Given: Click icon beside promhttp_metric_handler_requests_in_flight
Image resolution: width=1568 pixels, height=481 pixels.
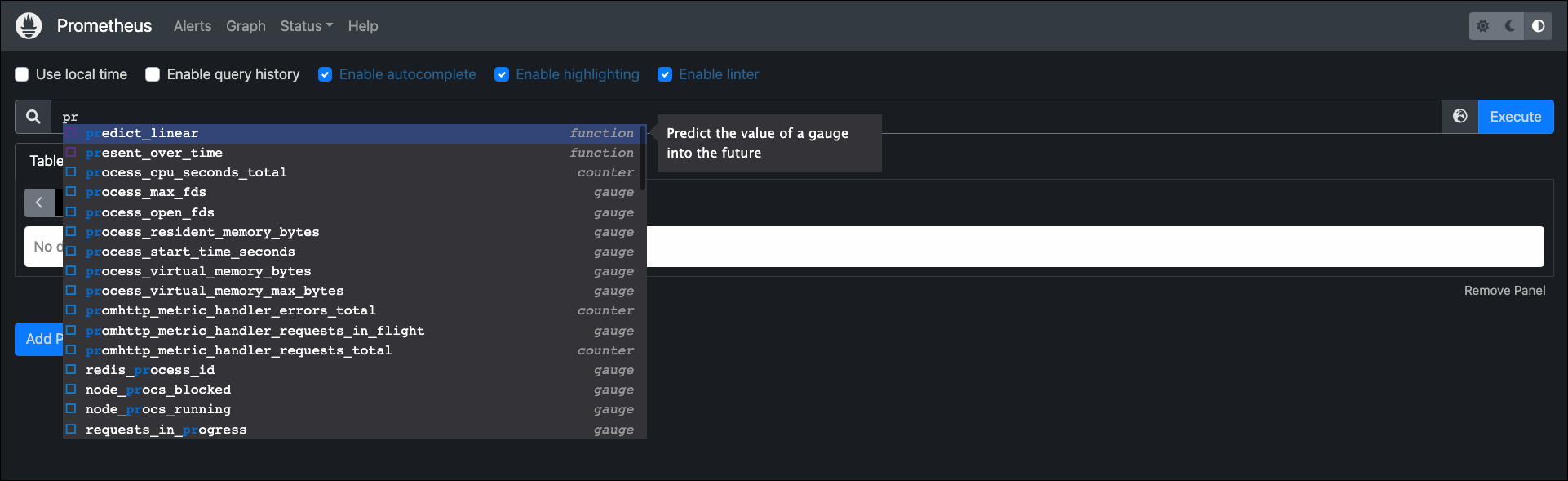Looking at the screenshot, I should [x=71, y=331].
